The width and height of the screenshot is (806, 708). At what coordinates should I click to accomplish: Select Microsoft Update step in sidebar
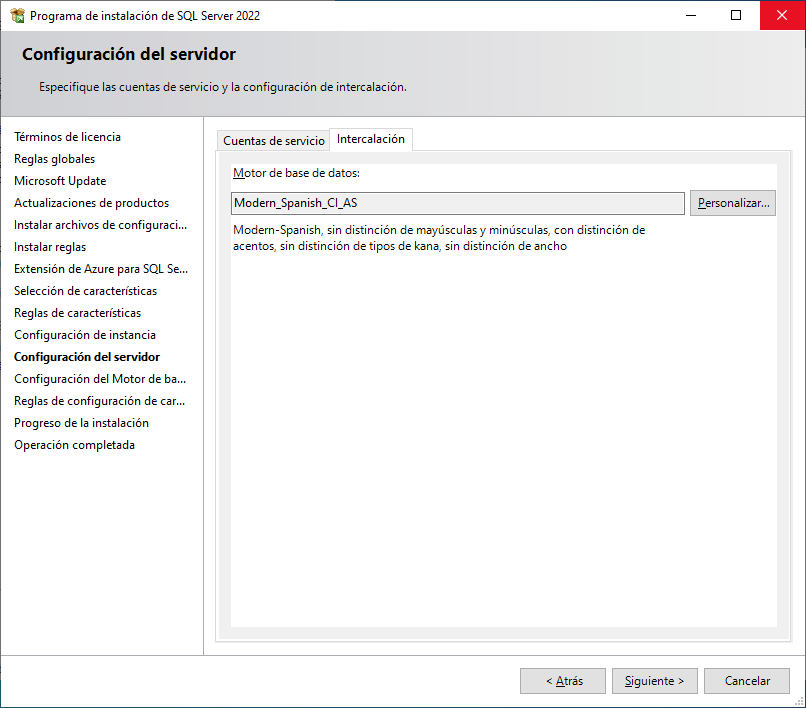point(60,181)
